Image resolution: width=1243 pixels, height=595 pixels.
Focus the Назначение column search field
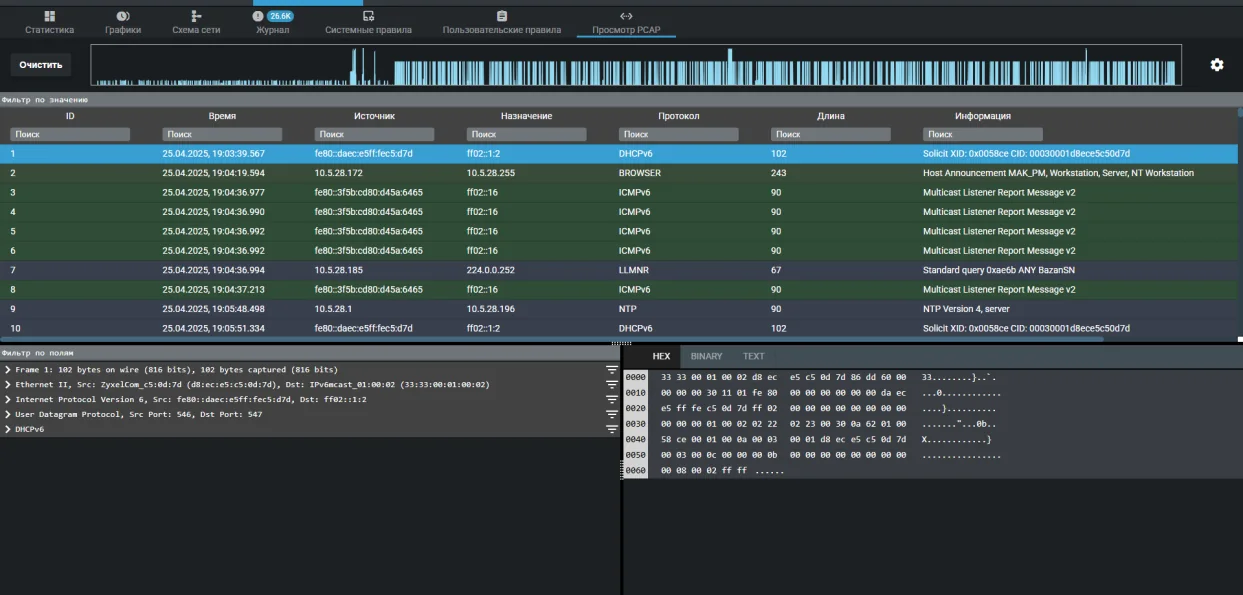[x=526, y=134]
